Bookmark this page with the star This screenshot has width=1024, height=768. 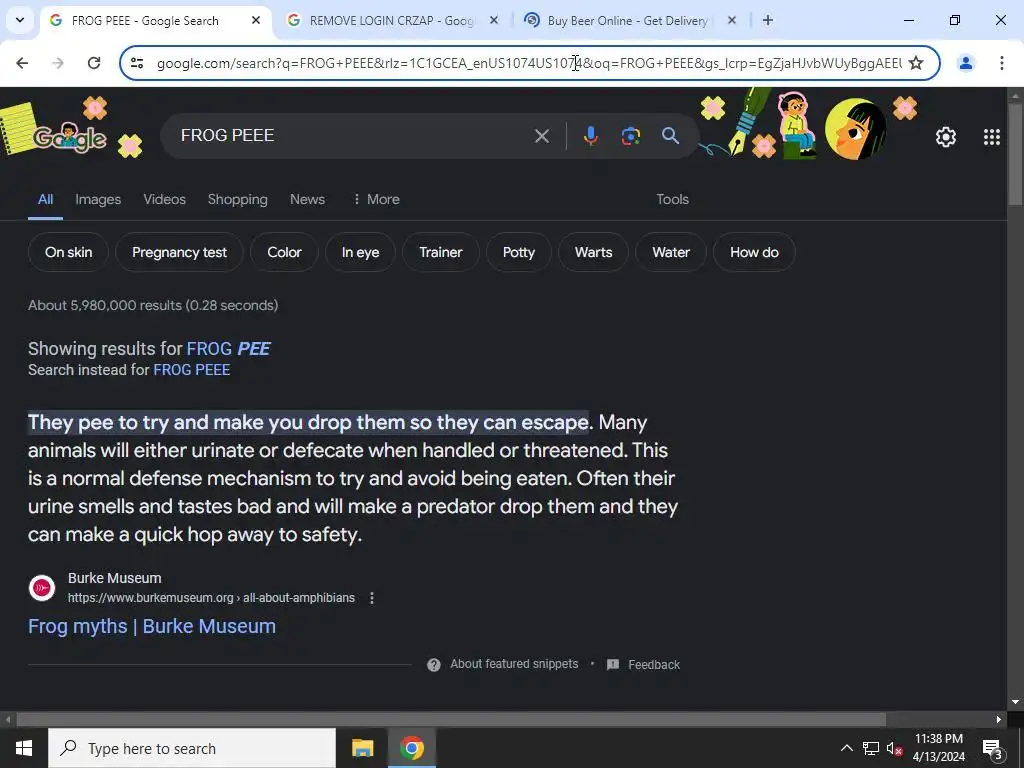click(916, 63)
